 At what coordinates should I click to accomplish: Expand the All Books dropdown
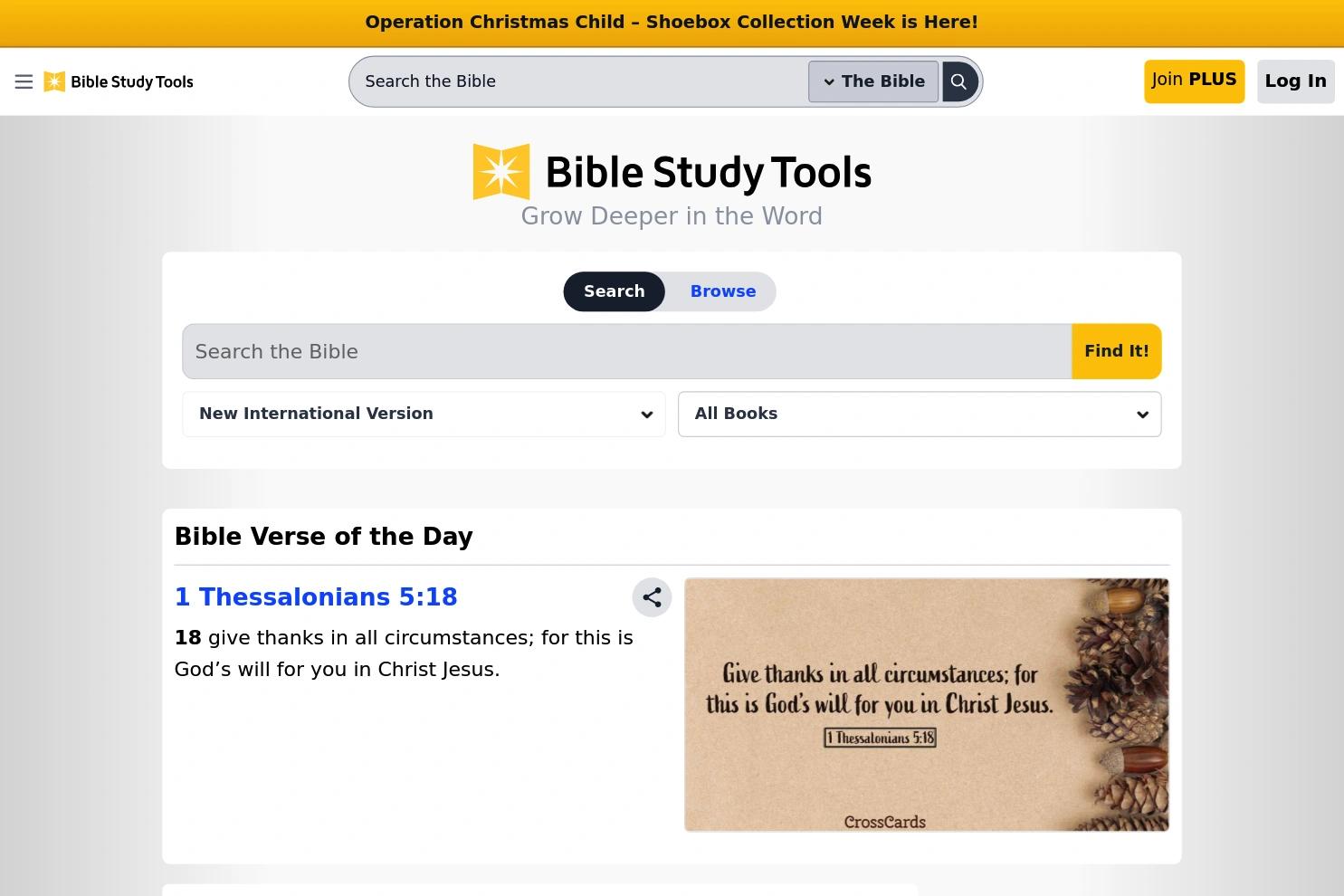click(919, 414)
